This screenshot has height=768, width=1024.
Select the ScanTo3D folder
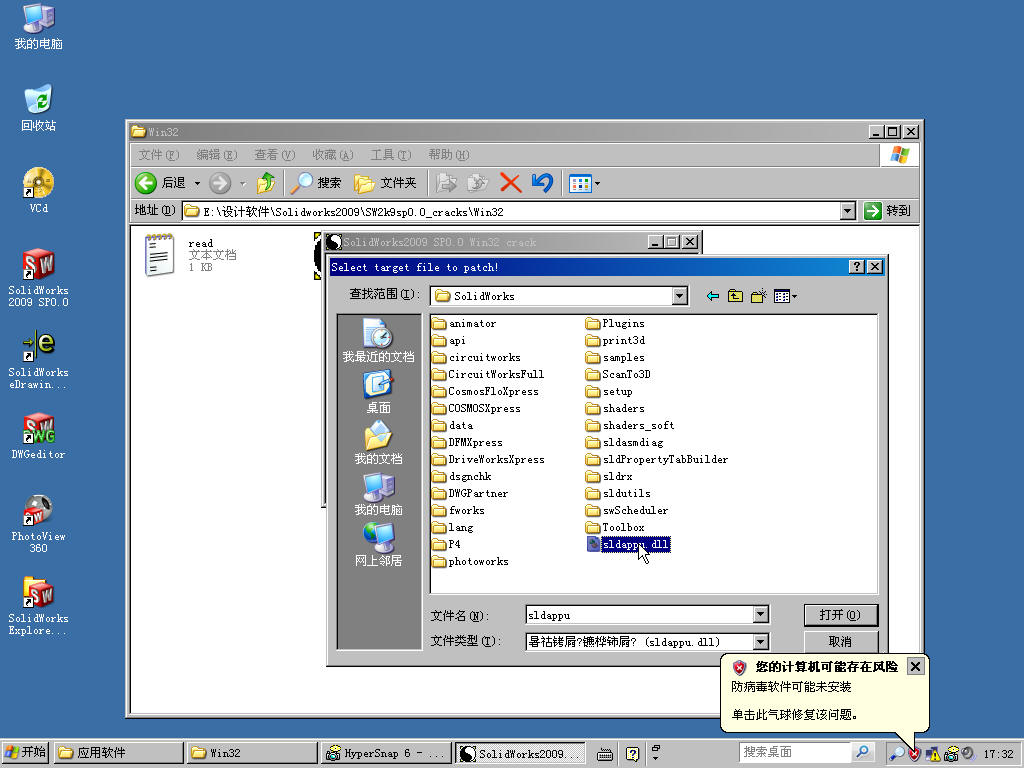tap(618, 374)
